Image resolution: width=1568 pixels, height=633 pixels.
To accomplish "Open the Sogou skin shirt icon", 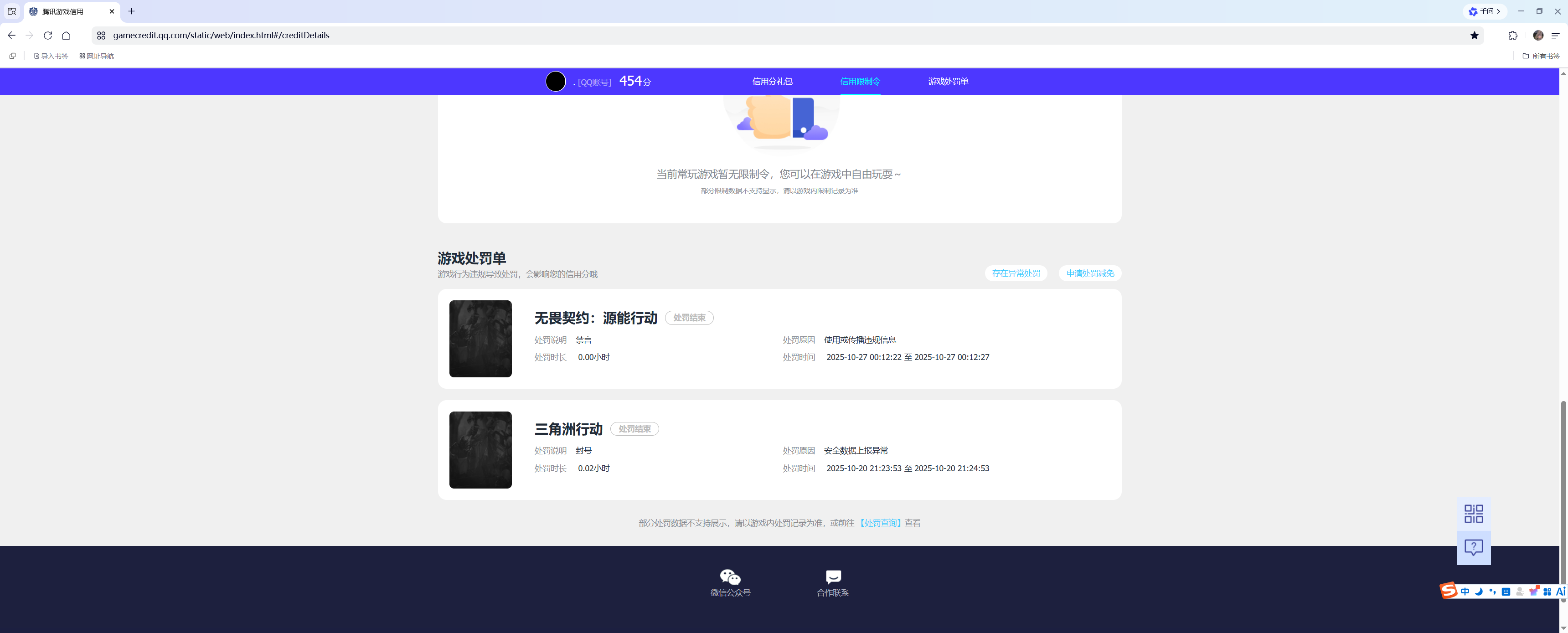I will [1533, 591].
